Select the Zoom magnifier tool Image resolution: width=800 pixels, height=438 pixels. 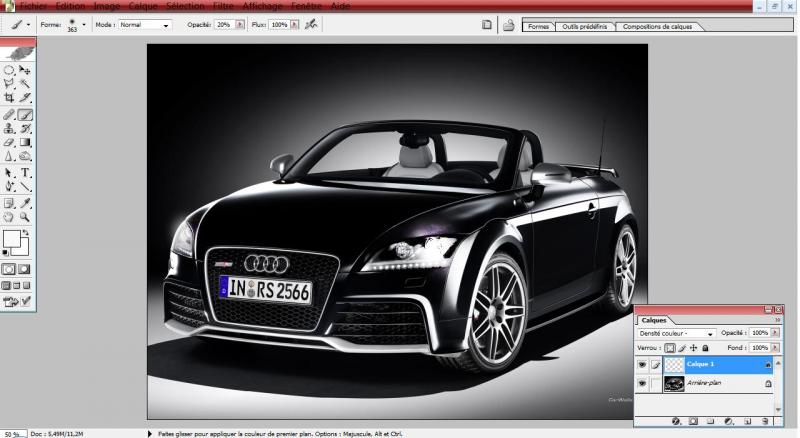(24, 217)
